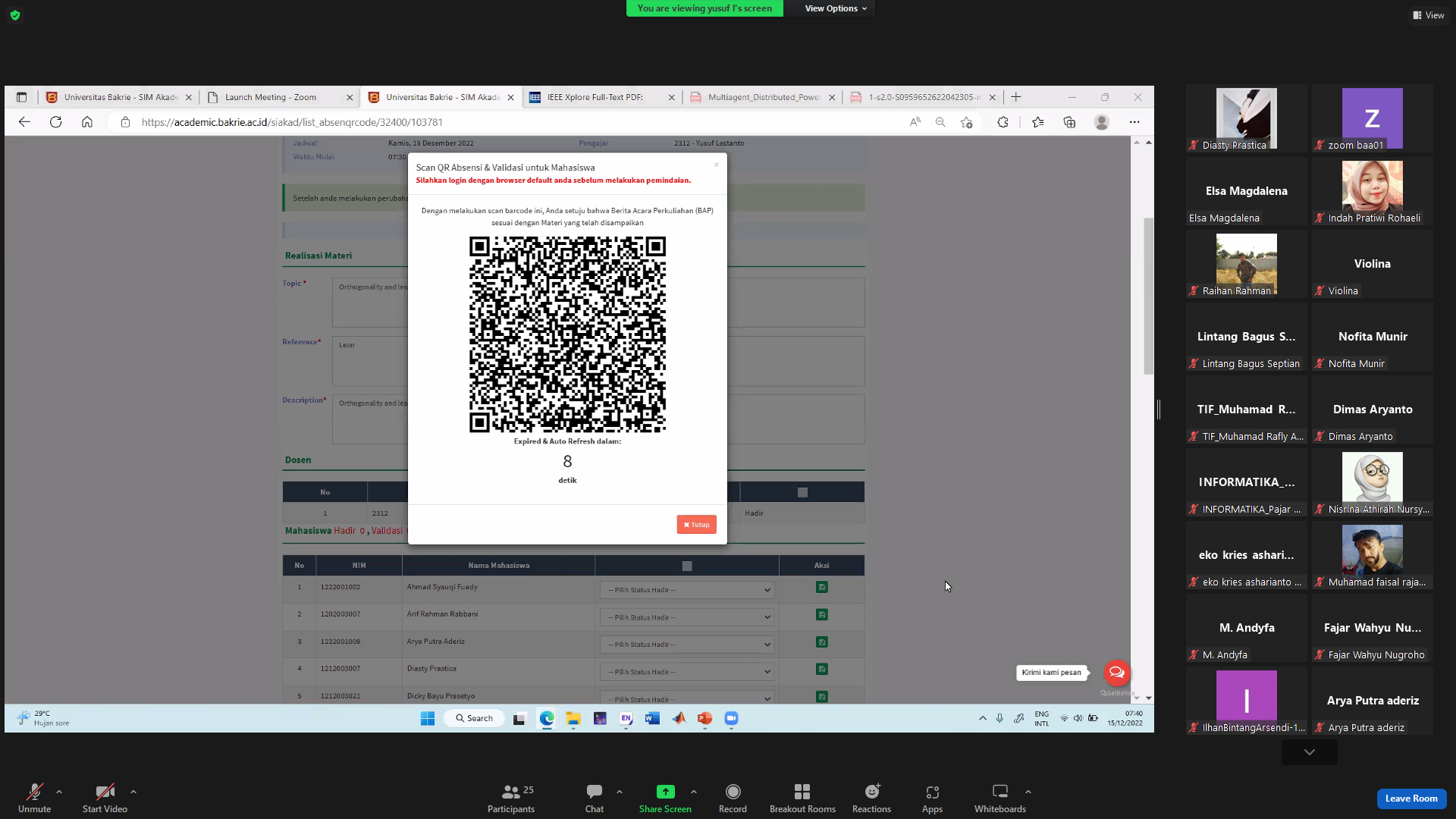Toggle the Mahasiswa table header checkbox
The width and height of the screenshot is (1456, 819).
click(687, 566)
